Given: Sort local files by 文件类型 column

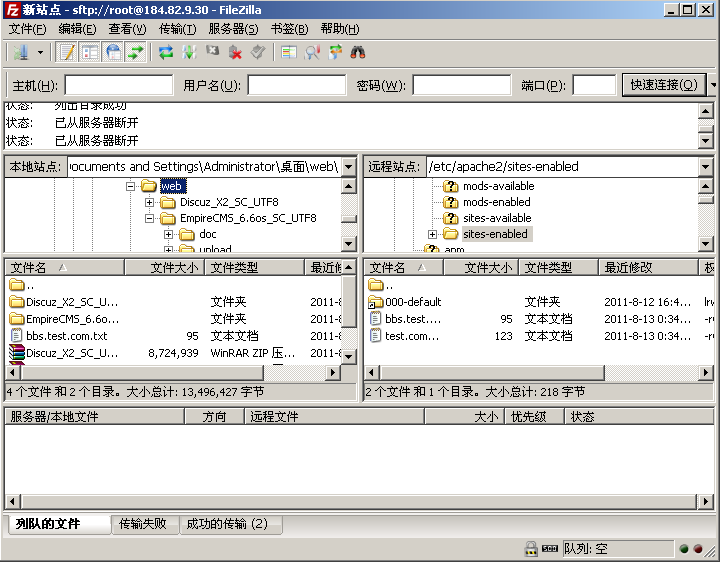Looking at the screenshot, I should coord(254,267).
